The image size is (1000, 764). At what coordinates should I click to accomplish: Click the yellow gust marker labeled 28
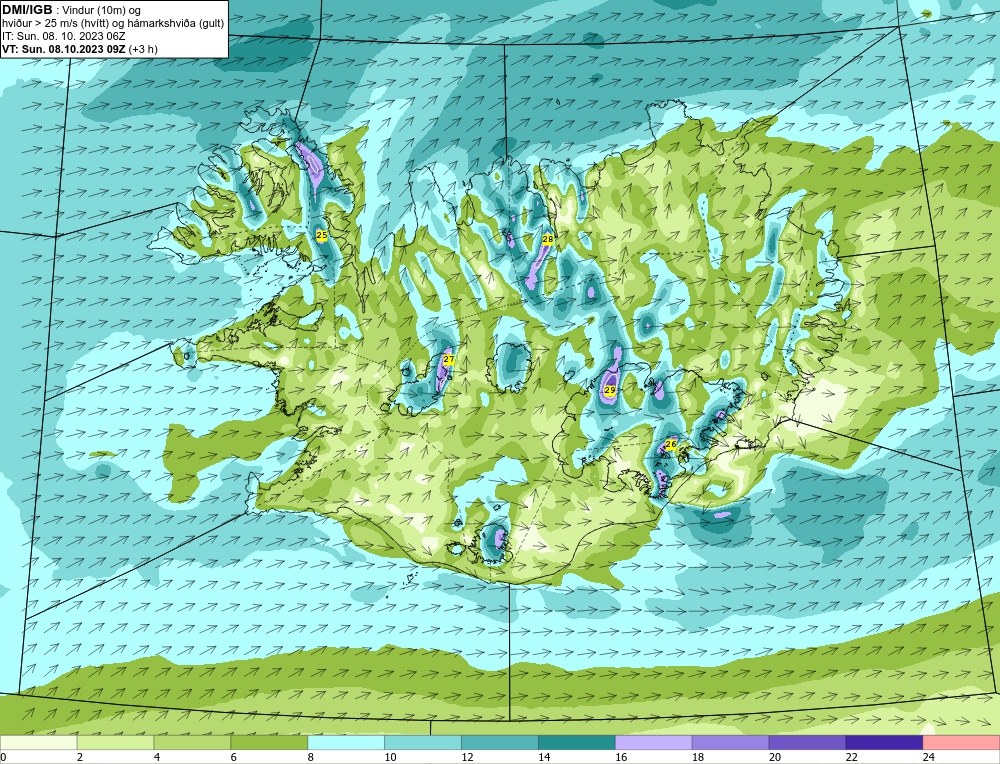coord(547,239)
